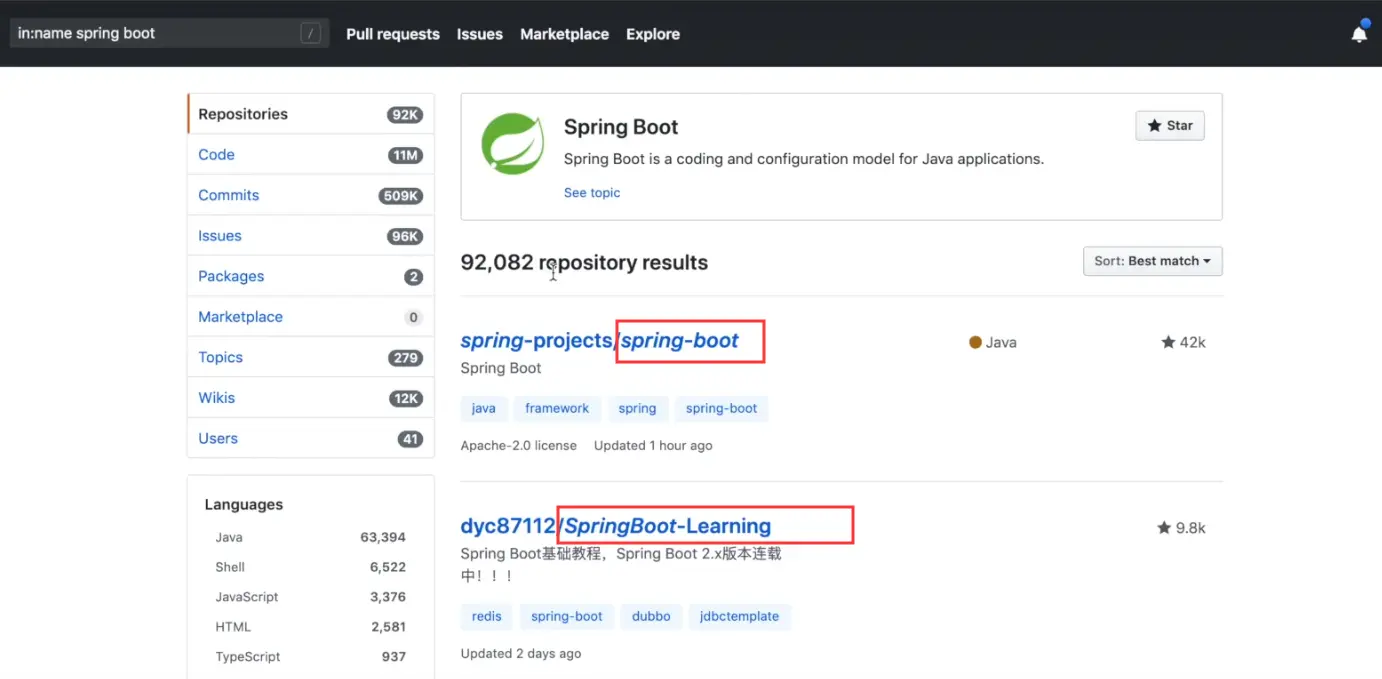Click the Spring Boot leaf logo
The height and width of the screenshot is (679, 1382).
513,144
